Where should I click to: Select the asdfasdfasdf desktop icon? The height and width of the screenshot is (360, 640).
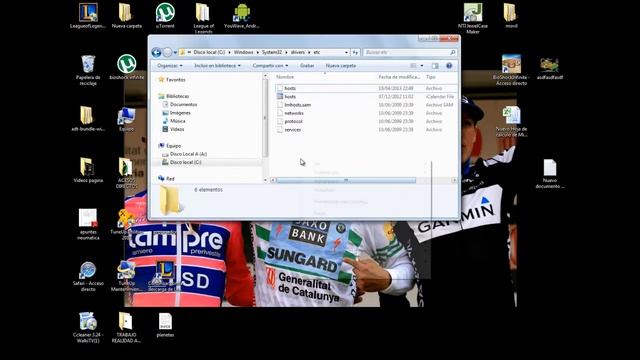(x=549, y=68)
